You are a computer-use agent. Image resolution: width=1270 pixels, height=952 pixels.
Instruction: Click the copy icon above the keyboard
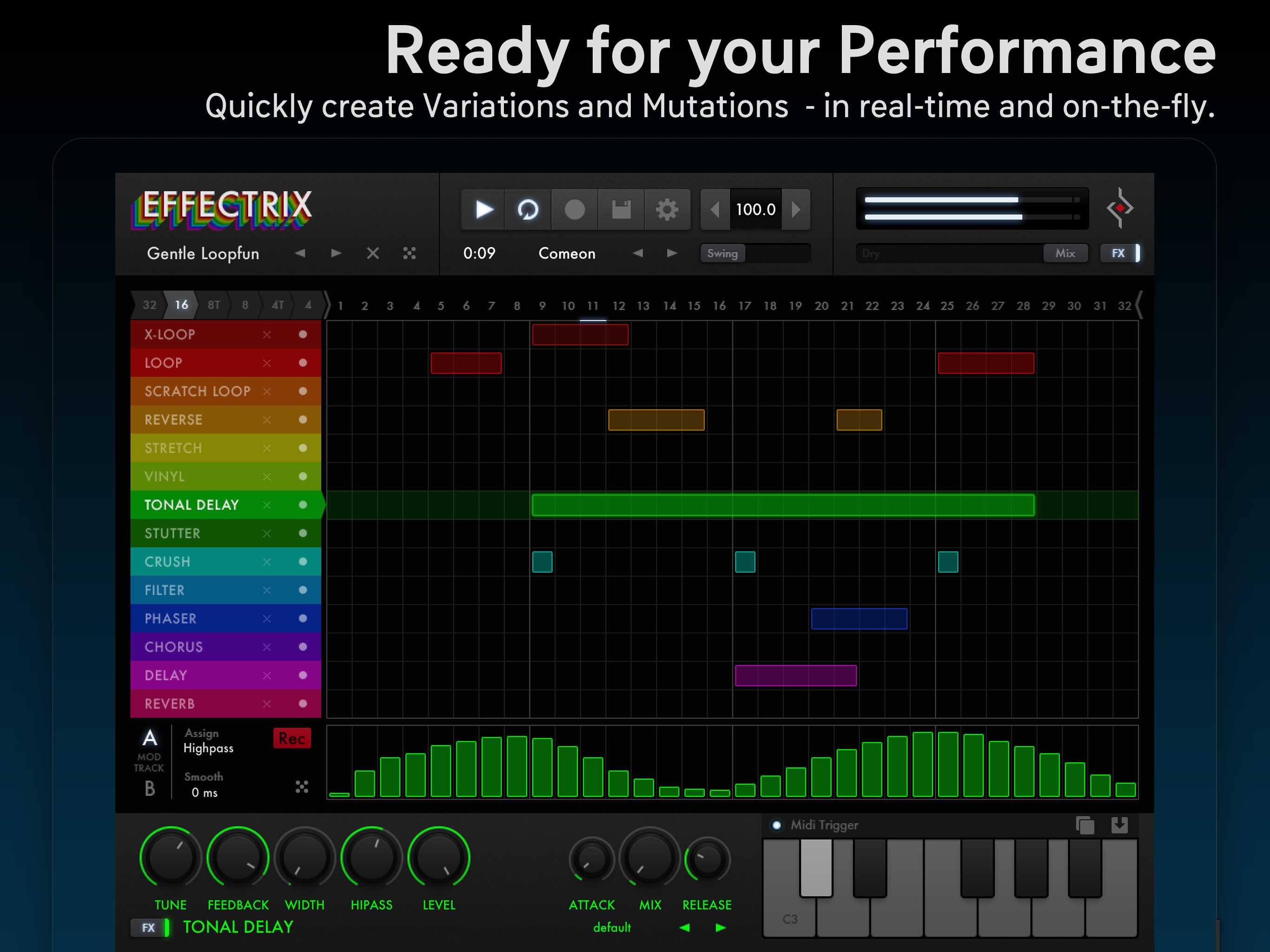1084,825
